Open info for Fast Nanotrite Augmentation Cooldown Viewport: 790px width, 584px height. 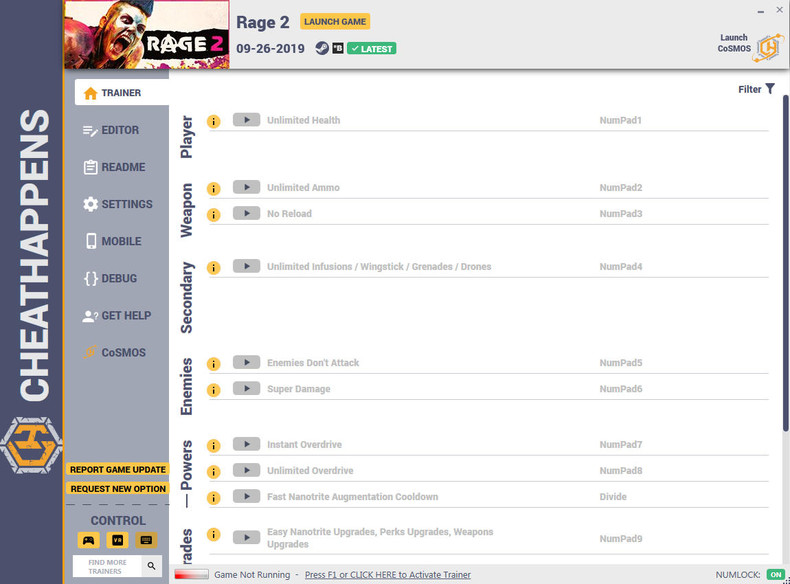coord(214,498)
